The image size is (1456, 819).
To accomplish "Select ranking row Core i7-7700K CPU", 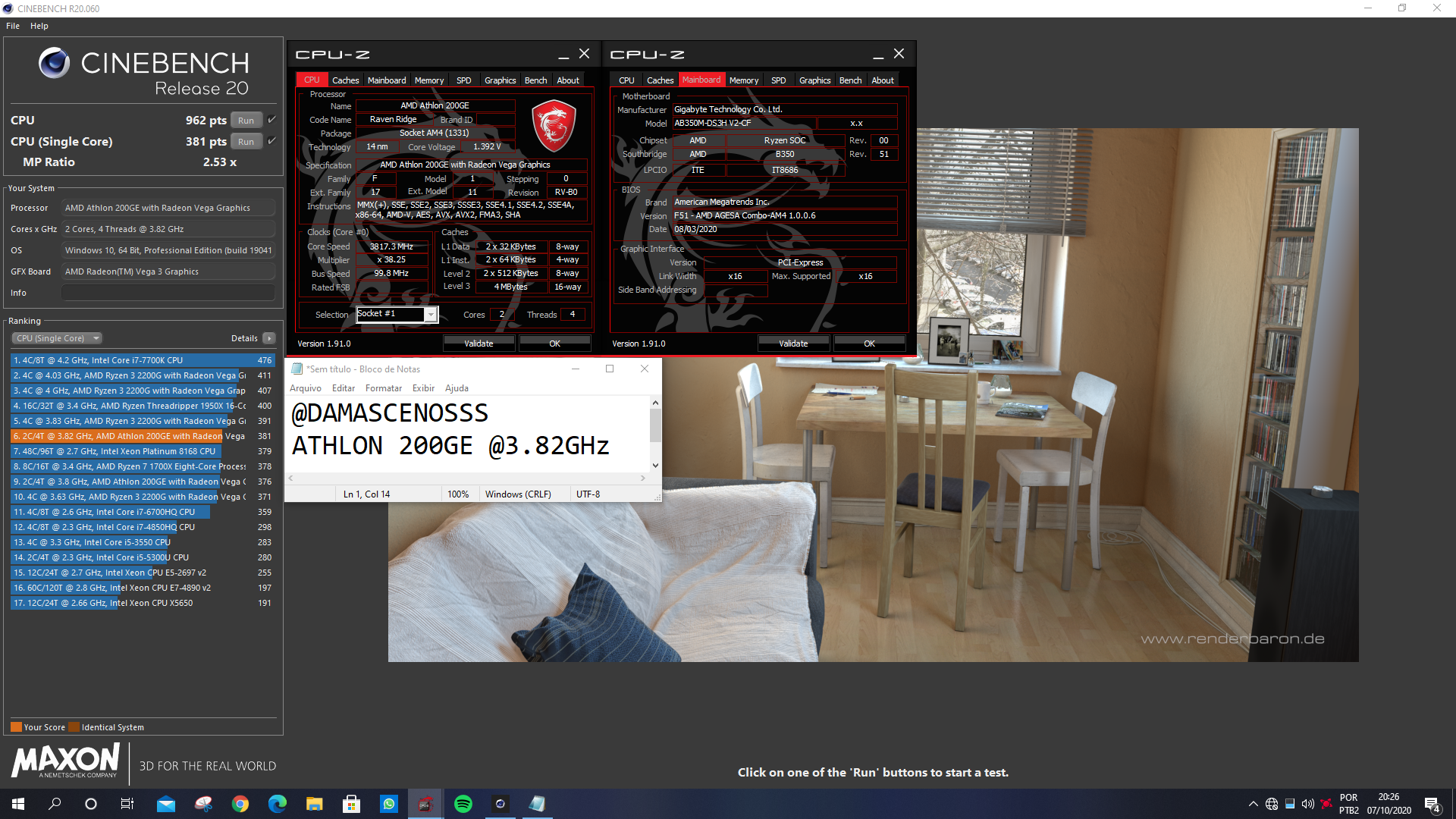I will click(143, 360).
